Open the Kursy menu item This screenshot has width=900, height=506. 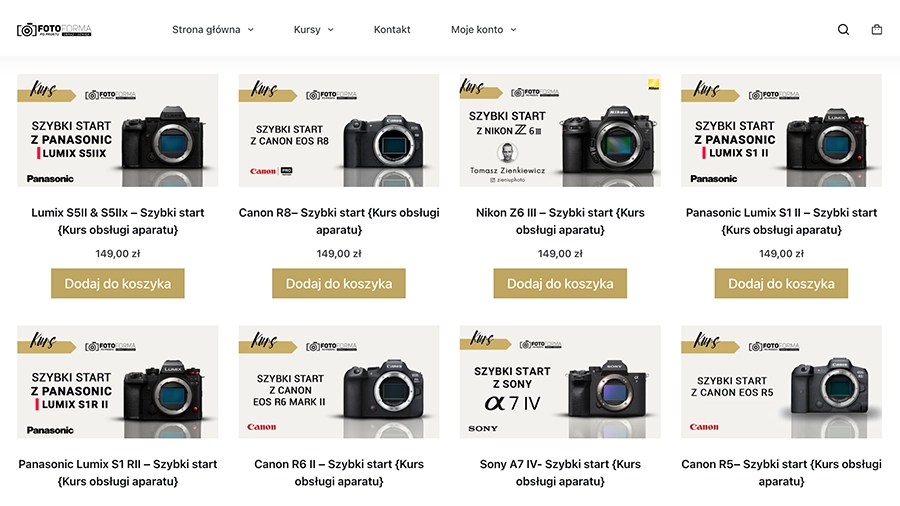coord(307,29)
